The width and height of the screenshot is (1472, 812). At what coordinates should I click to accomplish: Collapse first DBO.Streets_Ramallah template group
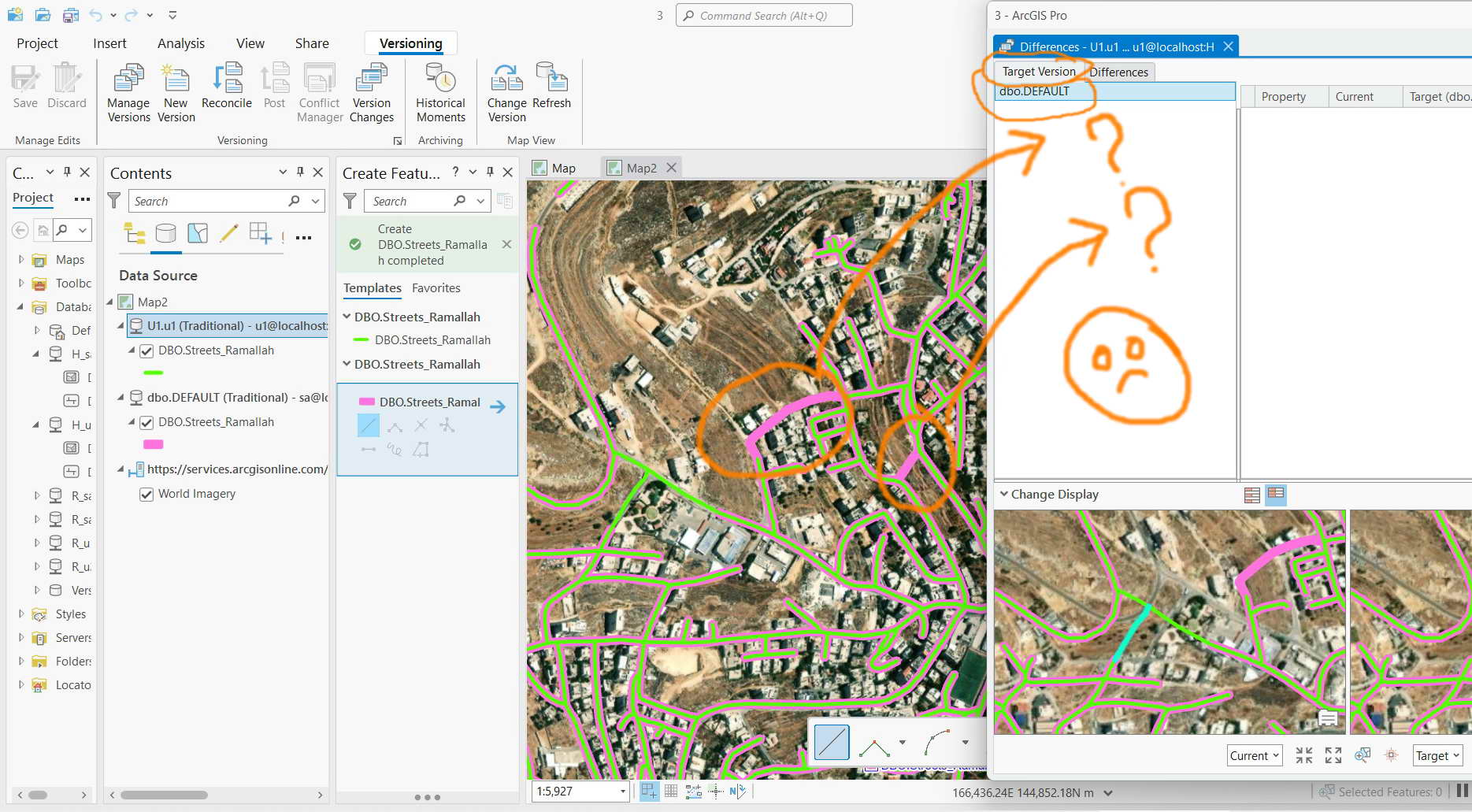point(347,317)
